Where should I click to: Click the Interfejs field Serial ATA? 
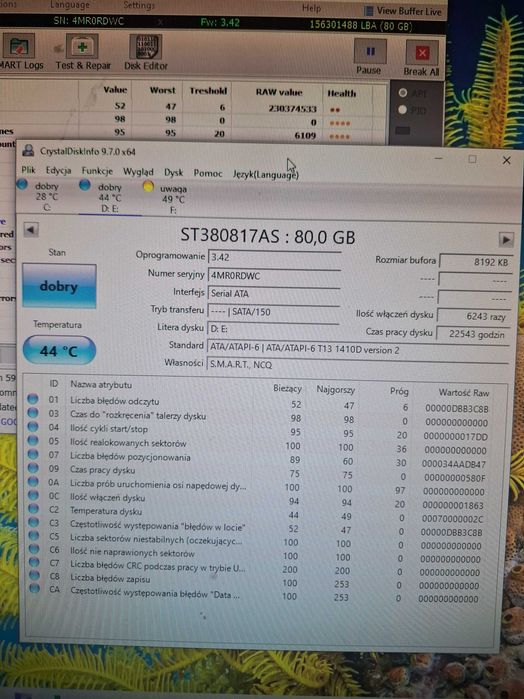274,293
